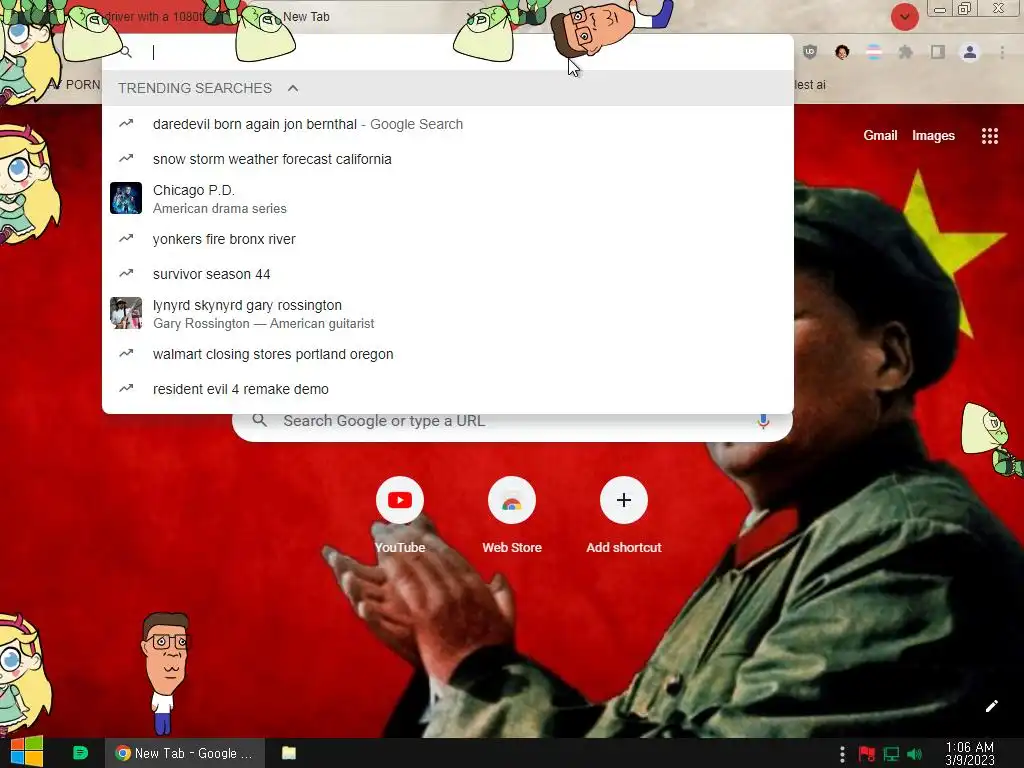Viewport: 1024px width, 768px height.
Task: Open the taskbar clock 1:06 AM
Action: tap(970, 753)
